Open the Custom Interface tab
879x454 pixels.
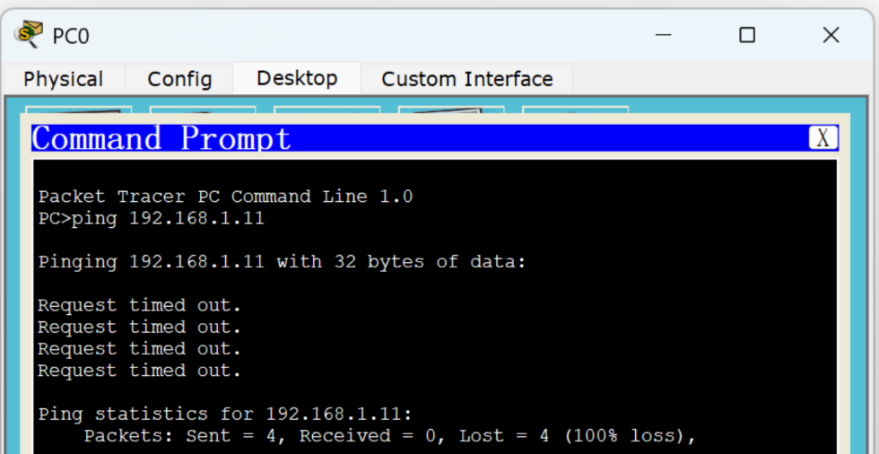[x=467, y=79]
